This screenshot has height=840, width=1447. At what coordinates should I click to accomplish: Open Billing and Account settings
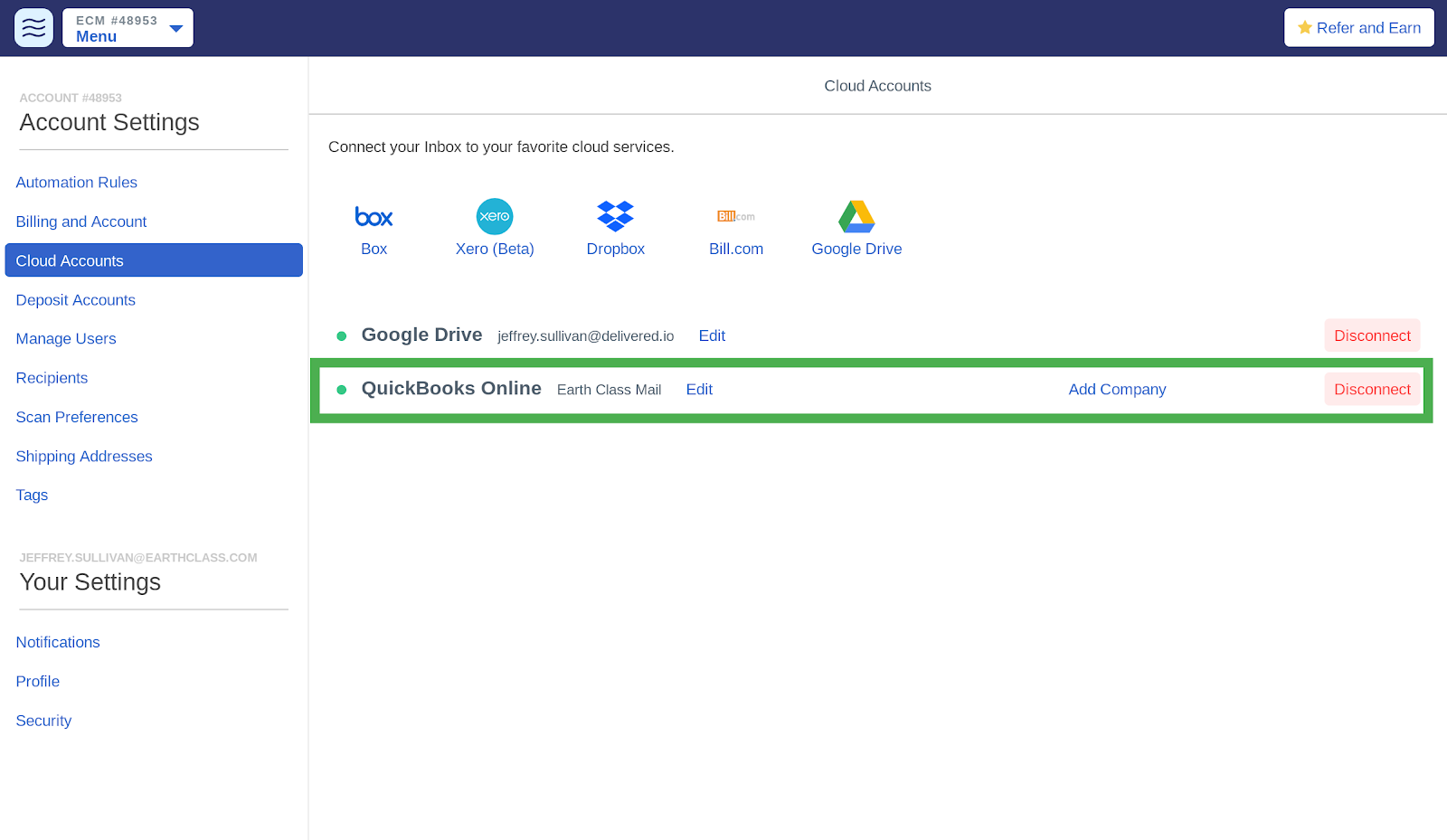pos(81,222)
